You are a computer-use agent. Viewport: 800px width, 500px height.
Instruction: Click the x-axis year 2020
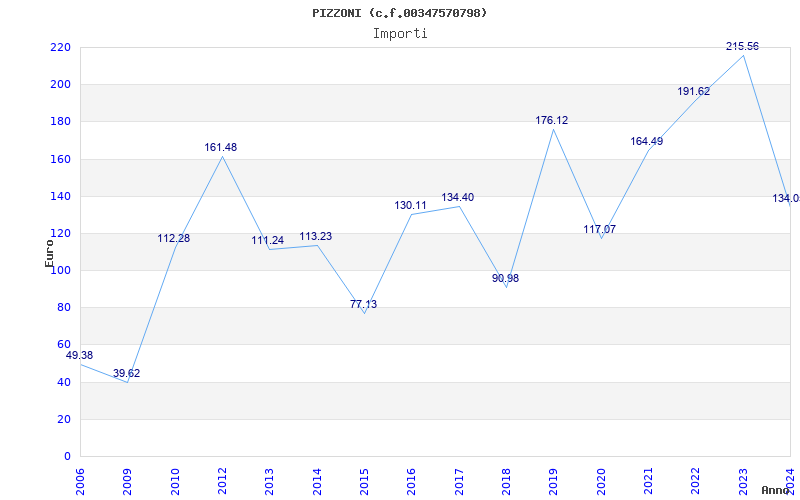click(601, 481)
